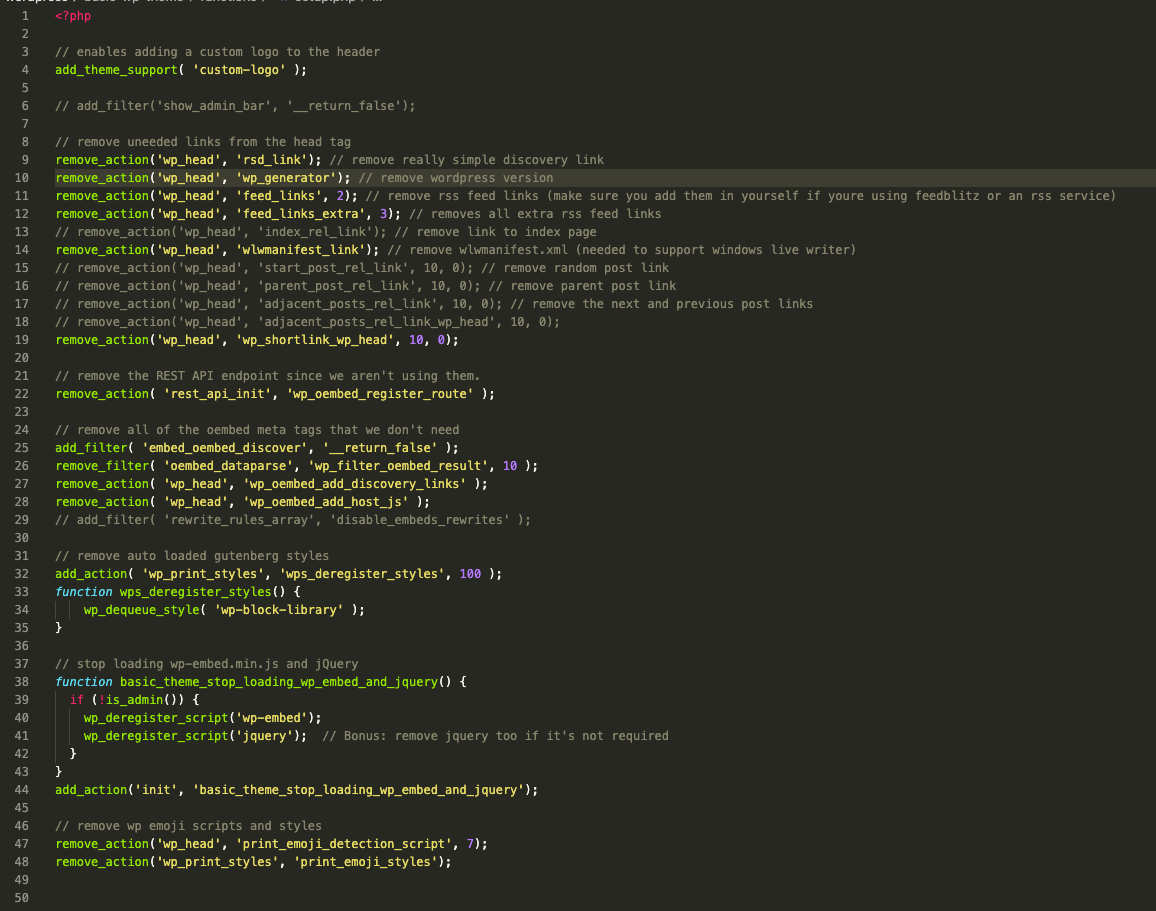Screen dimensions: 1156x911
Task: Click the commented 'show_admin_bar' filter line
Action: pos(235,106)
